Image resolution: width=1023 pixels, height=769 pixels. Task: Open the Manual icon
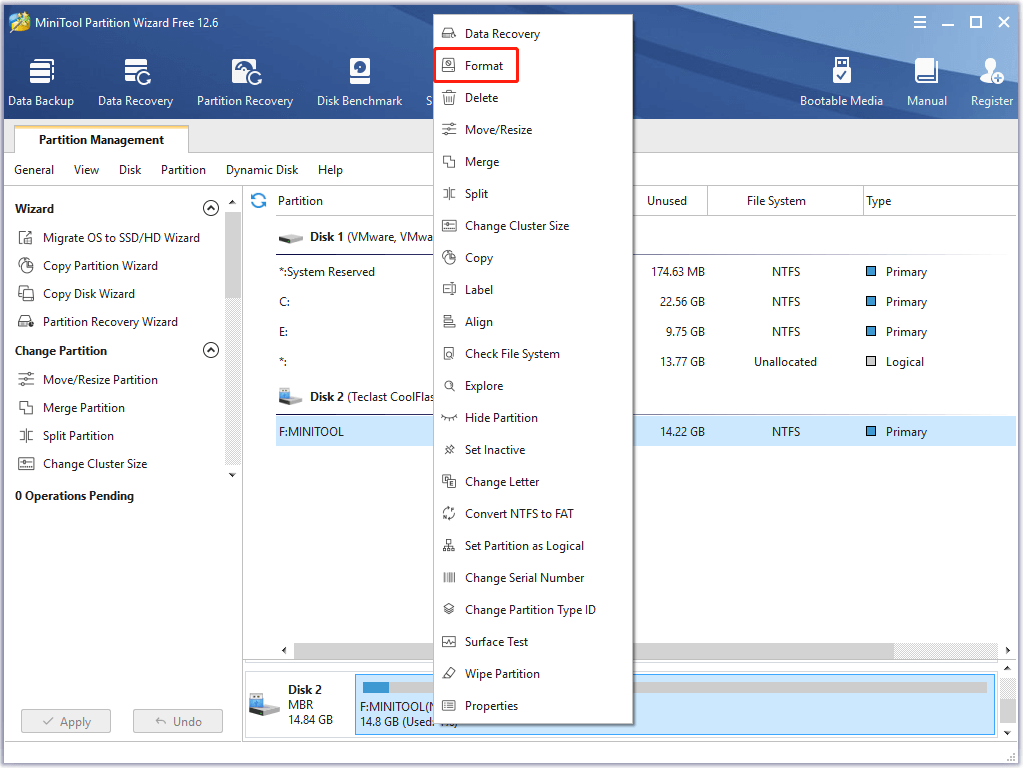coord(926,82)
